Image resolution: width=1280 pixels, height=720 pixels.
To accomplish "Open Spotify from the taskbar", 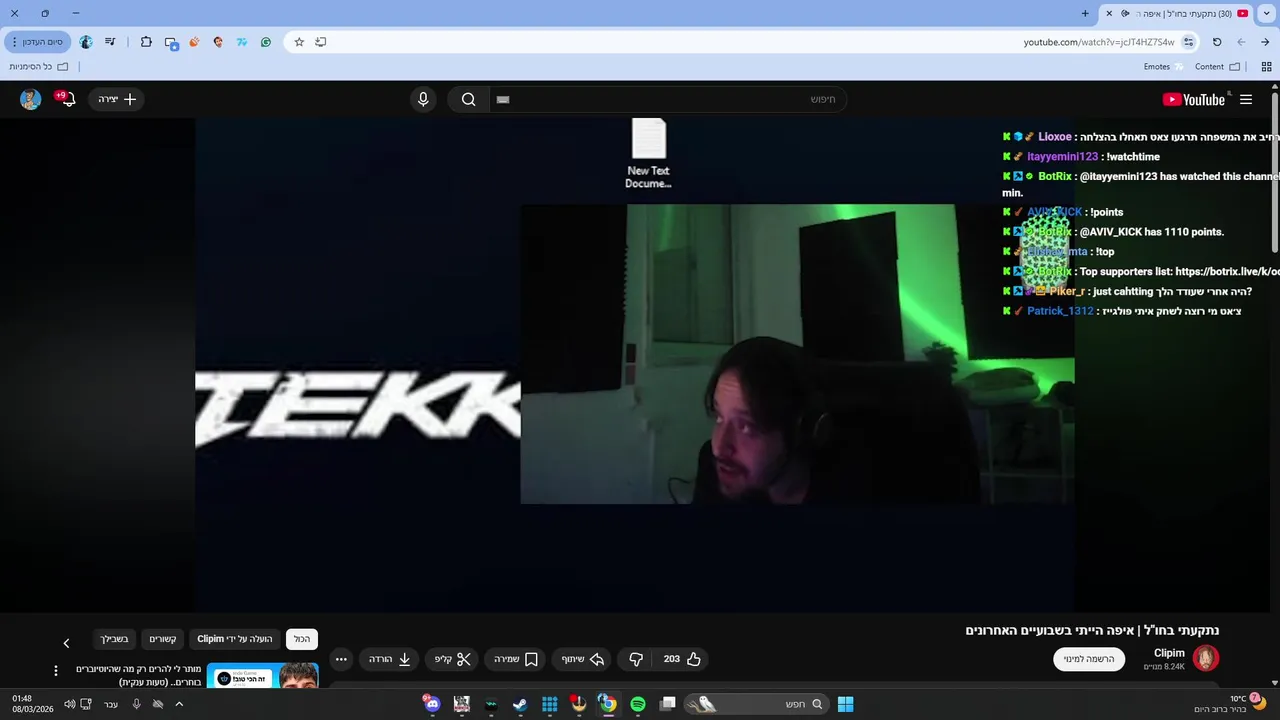I will (x=637, y=704).
